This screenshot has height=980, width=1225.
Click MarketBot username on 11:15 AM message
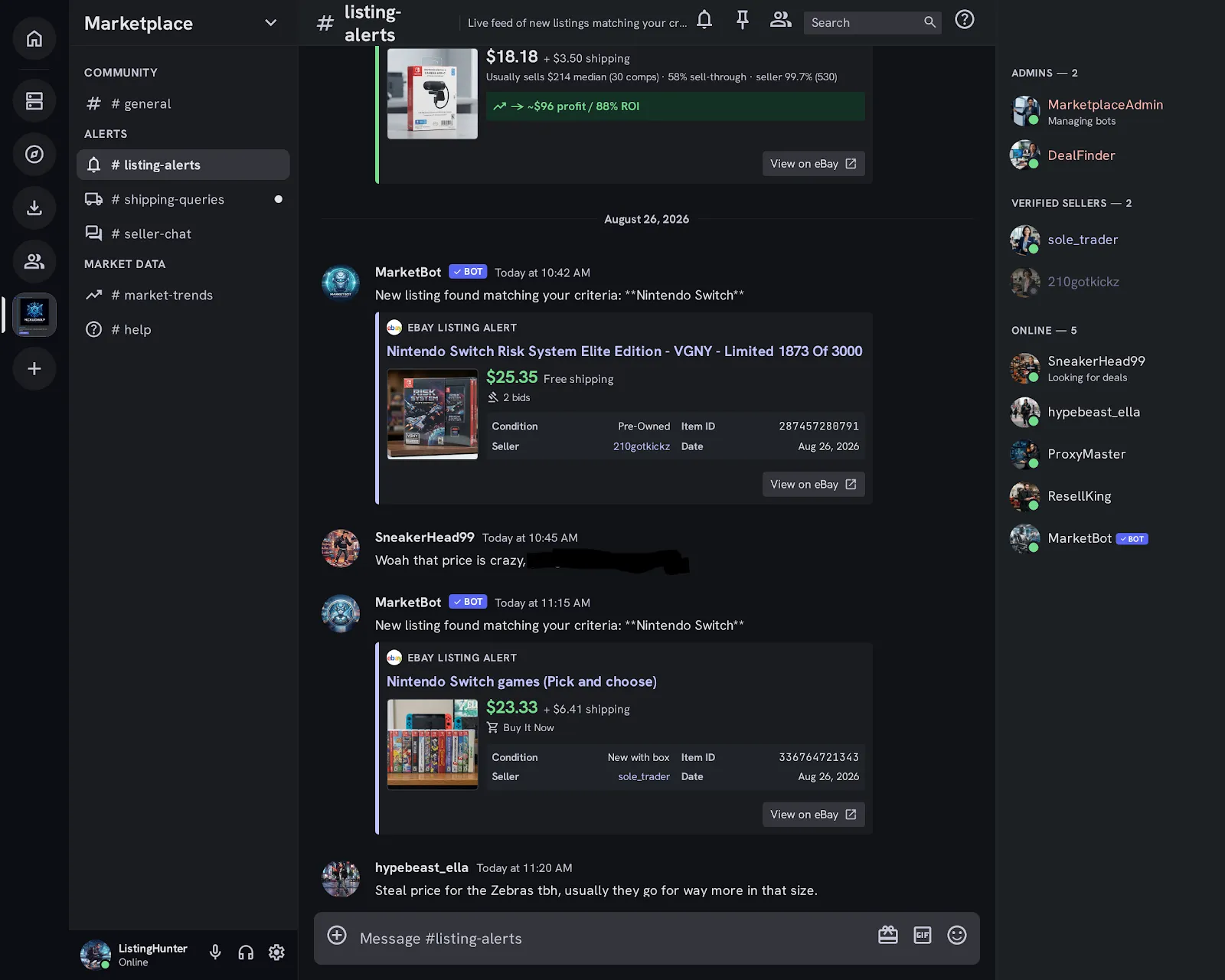point(408,602)
